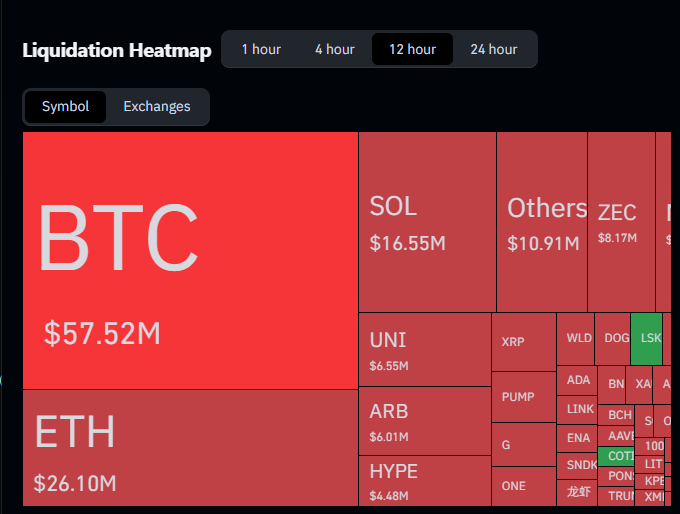Open the 100 tile
This screenshot has width=680, height=514.
pos(649,446)
